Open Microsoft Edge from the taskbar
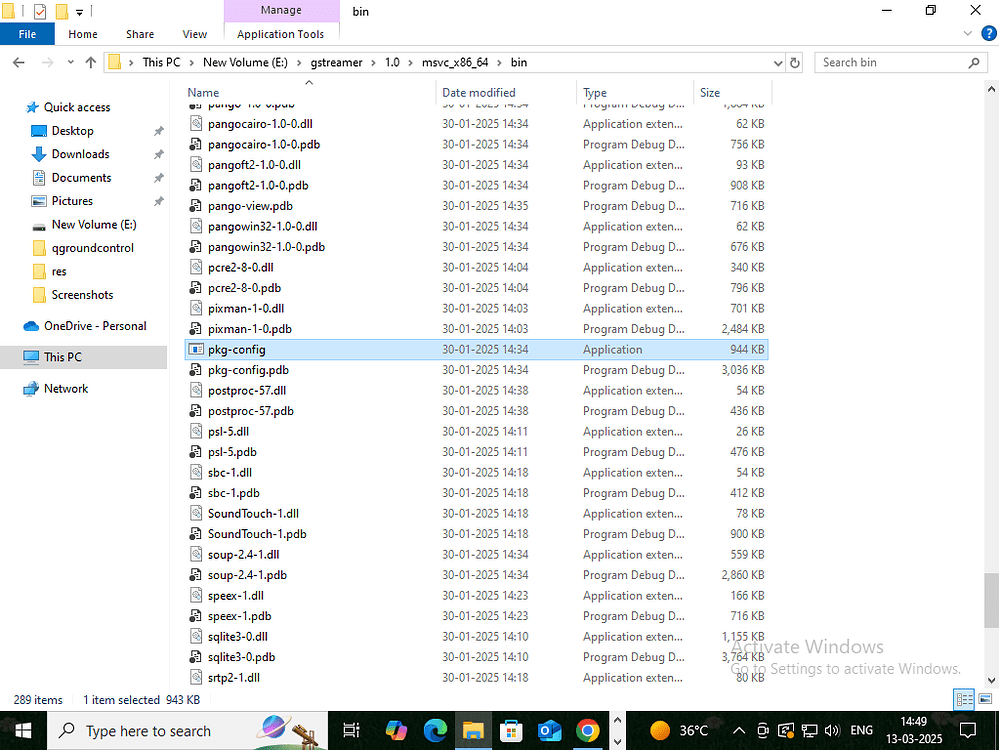 (435, 730)
